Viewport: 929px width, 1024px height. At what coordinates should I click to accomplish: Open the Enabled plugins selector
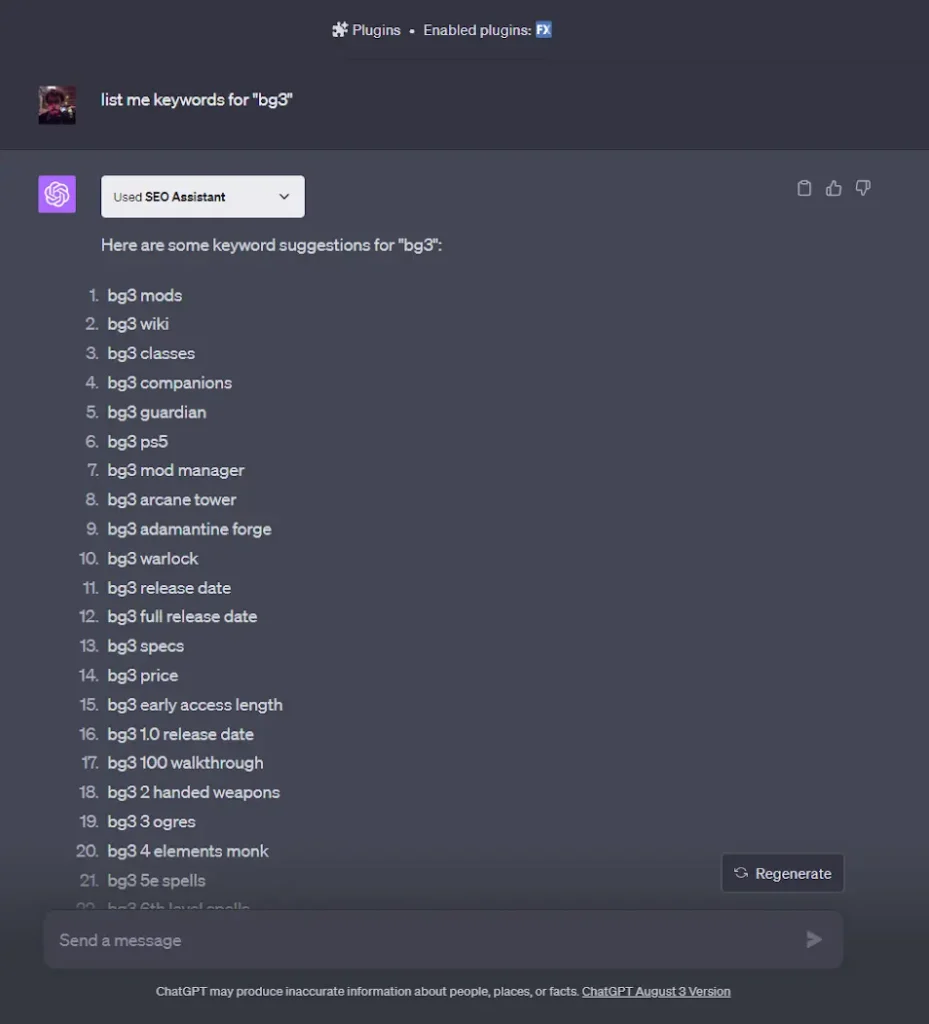487,29
